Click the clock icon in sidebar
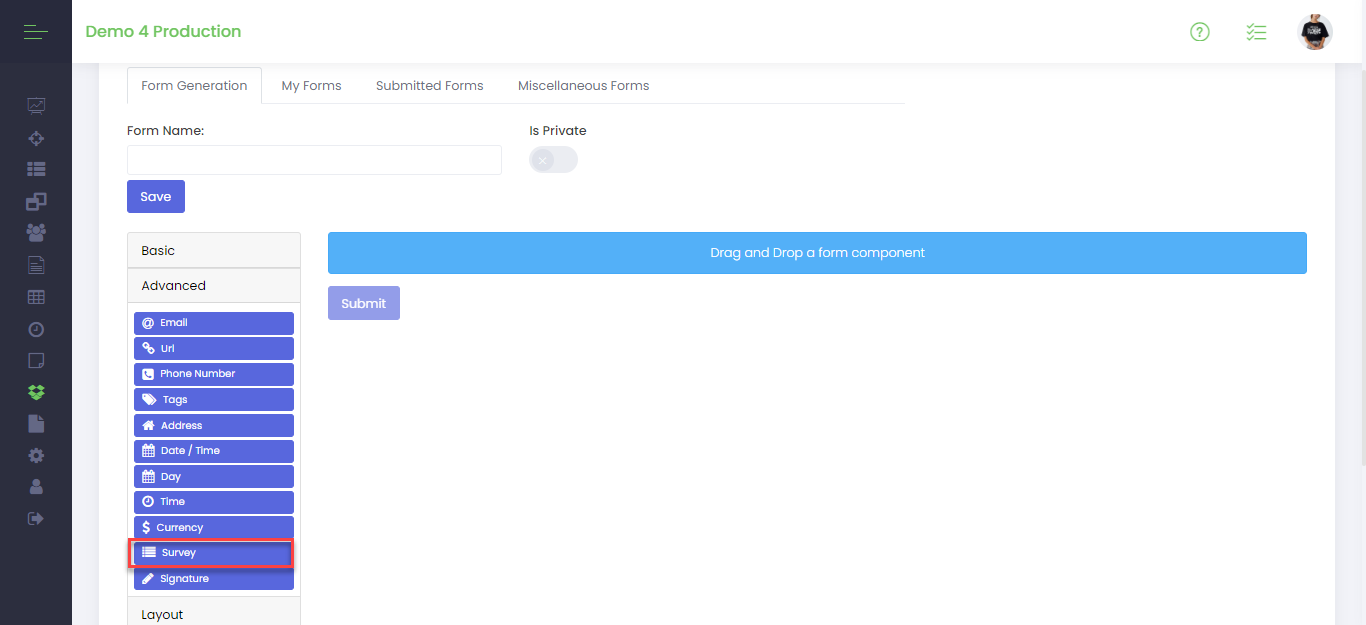 [36, 329]
